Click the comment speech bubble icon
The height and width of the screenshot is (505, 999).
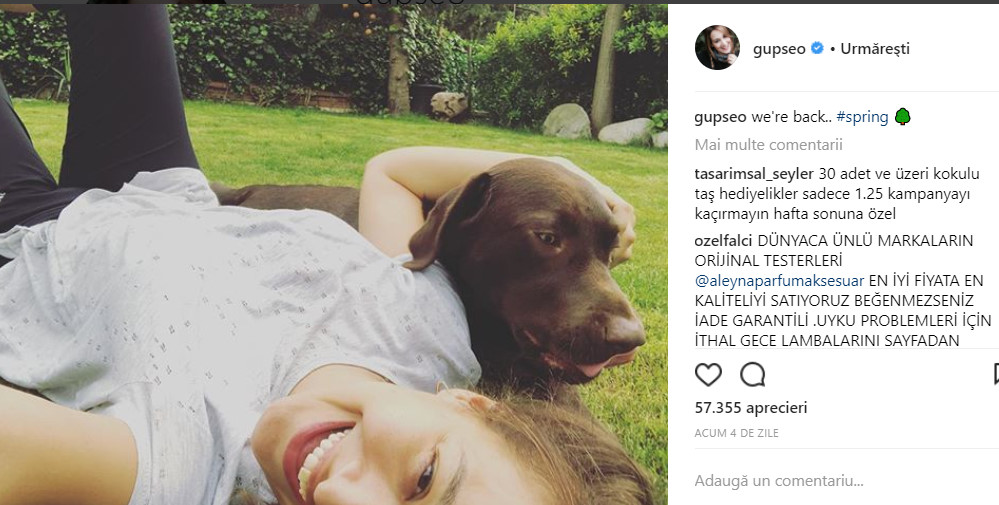click(x=752, y=374)
